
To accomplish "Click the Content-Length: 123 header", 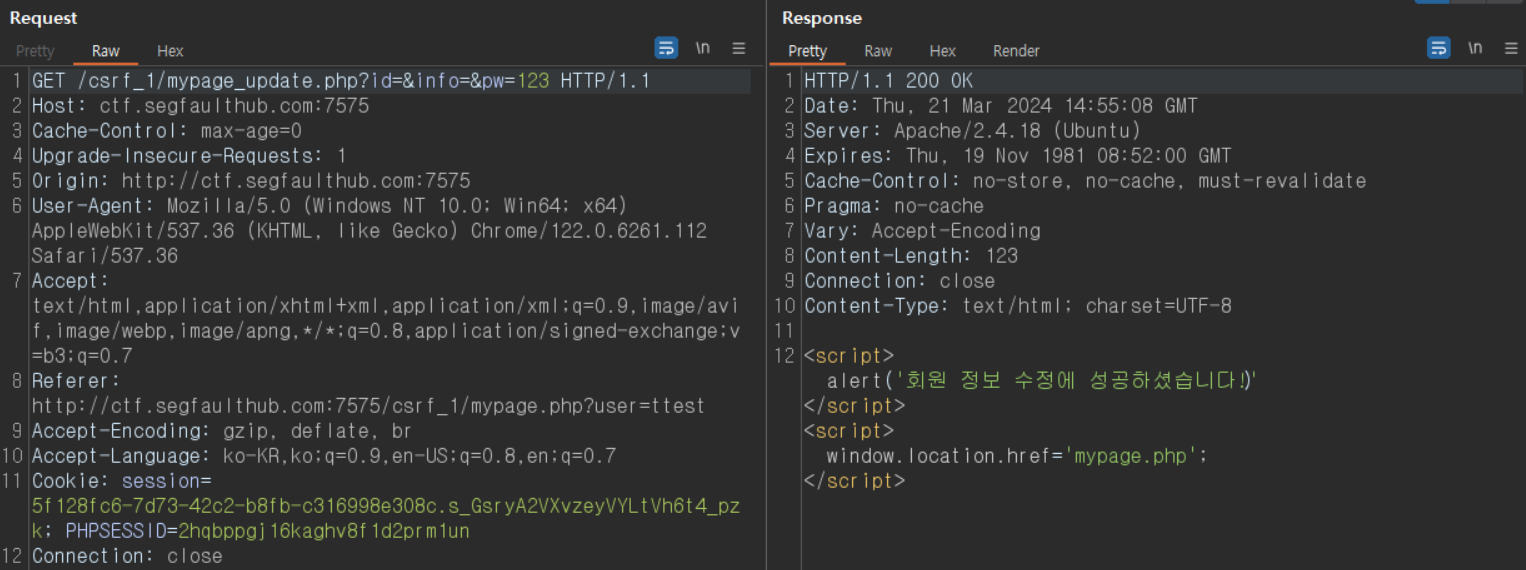I will [911, 256].
